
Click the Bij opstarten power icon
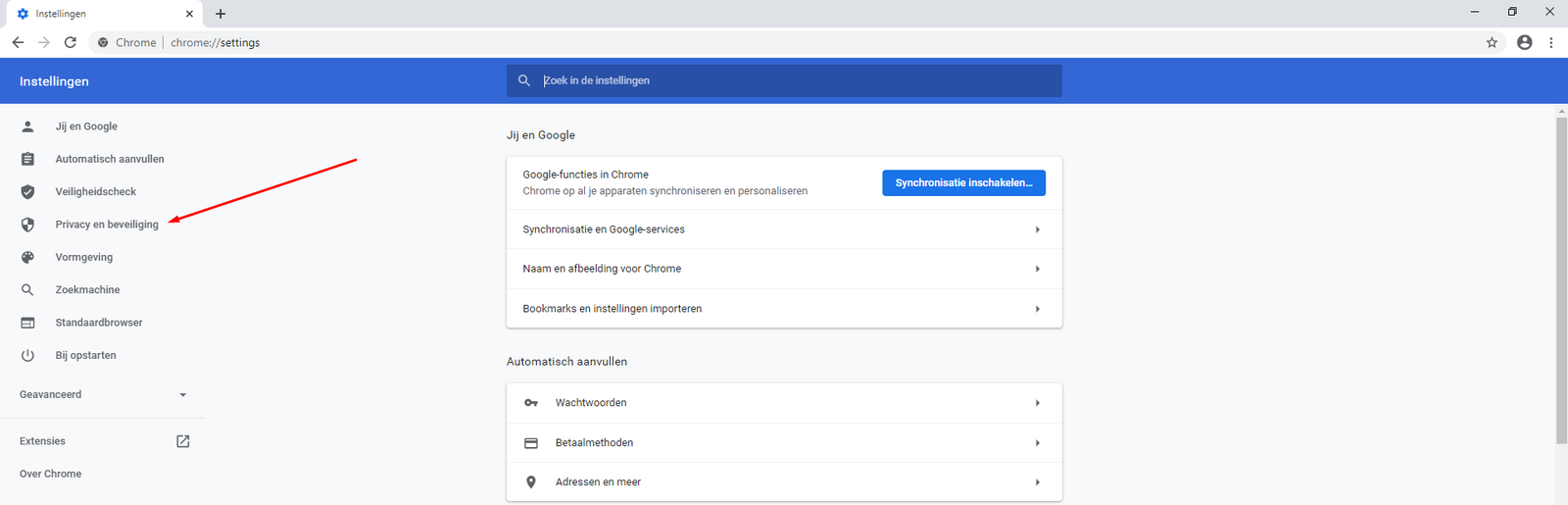pyautogui.click(x=27, y=355)
